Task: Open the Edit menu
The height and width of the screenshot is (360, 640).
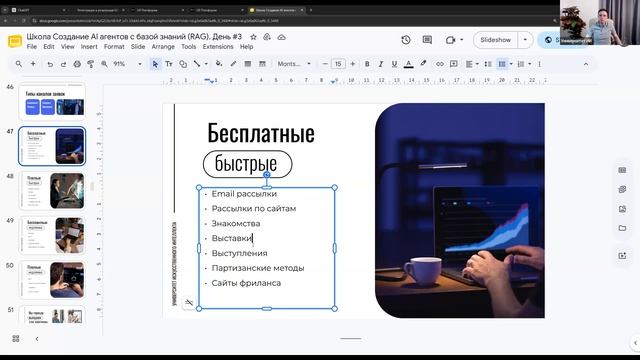Action: 49,47
